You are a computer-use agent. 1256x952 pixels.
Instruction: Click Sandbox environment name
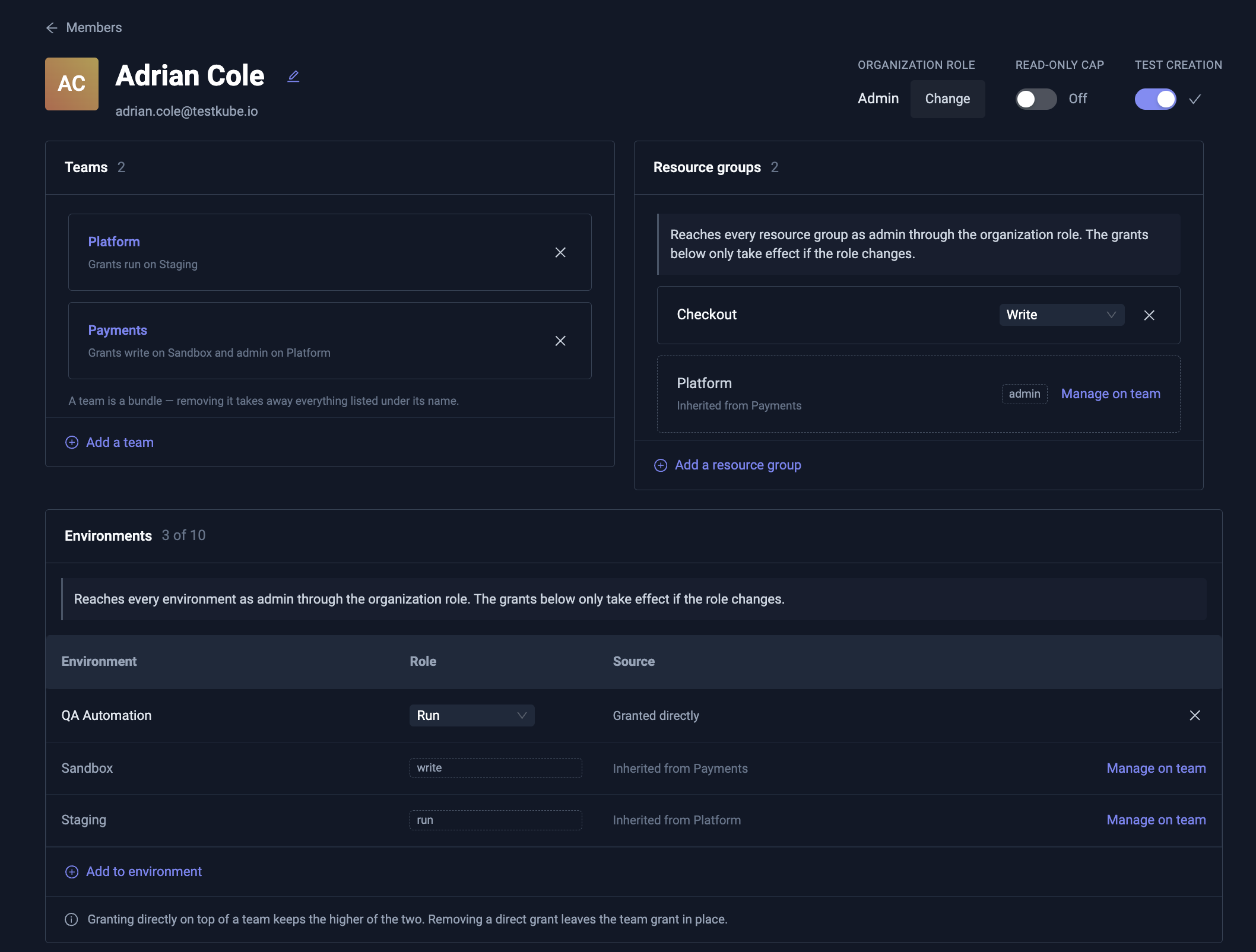[x=87, y=768]
